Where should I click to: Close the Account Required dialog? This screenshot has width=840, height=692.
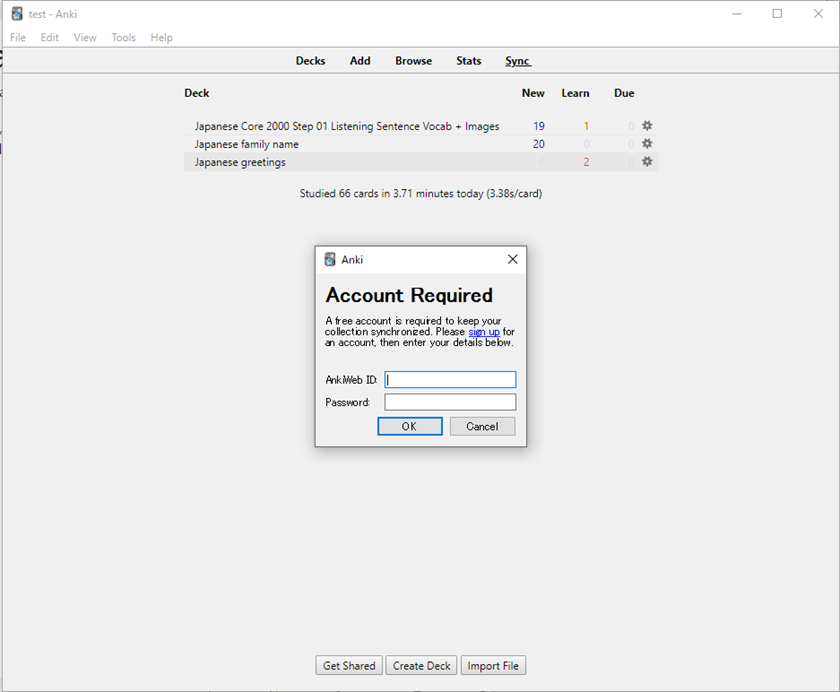[513, 259]
